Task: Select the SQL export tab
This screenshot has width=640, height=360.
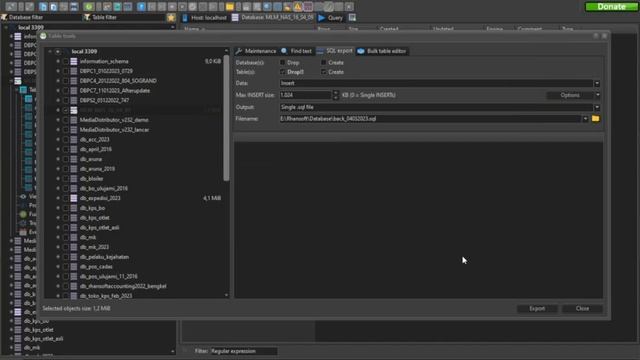Action: [335, 51]
